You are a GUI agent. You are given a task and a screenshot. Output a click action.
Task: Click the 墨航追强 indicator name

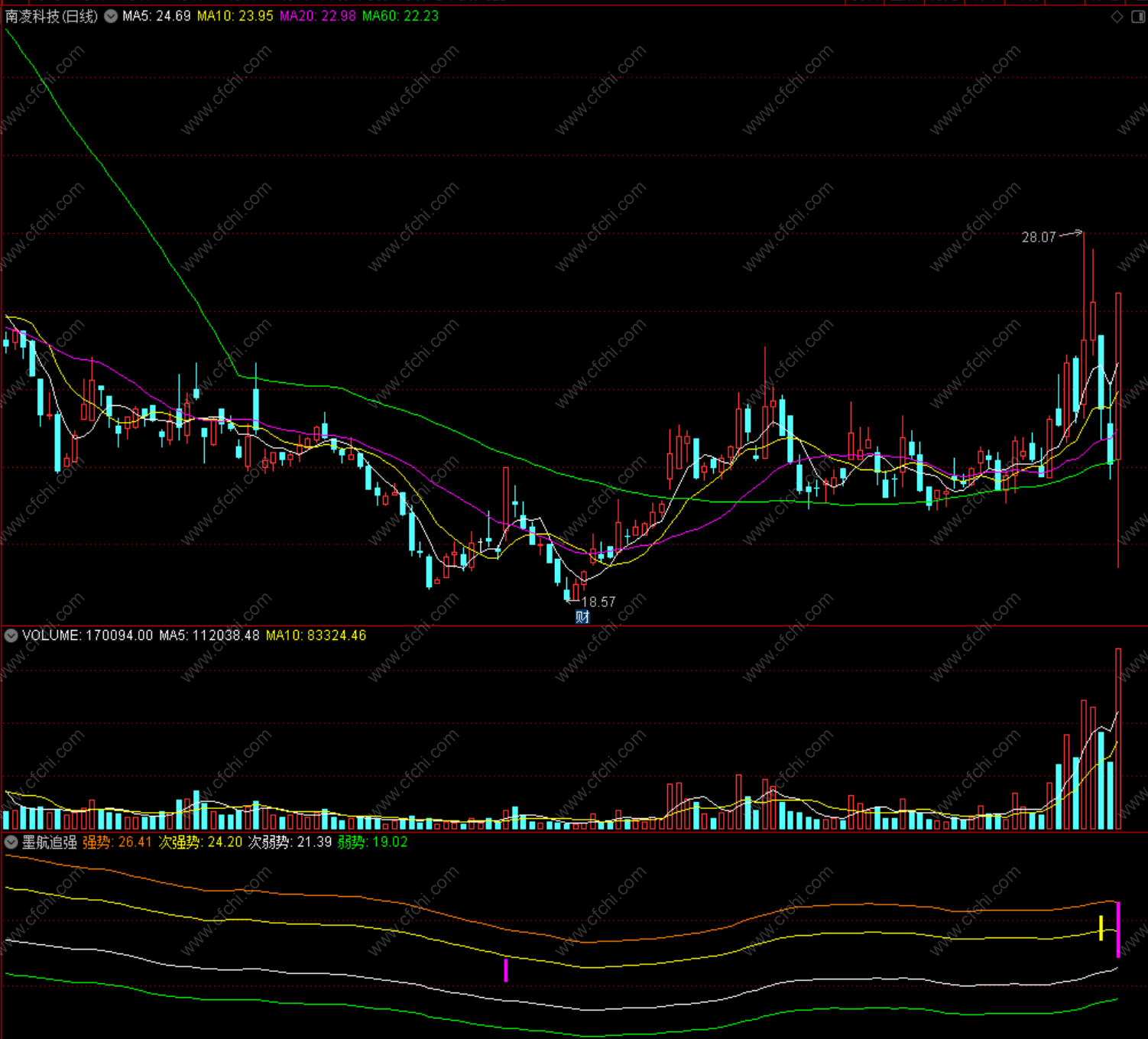(x=50, y=843)
